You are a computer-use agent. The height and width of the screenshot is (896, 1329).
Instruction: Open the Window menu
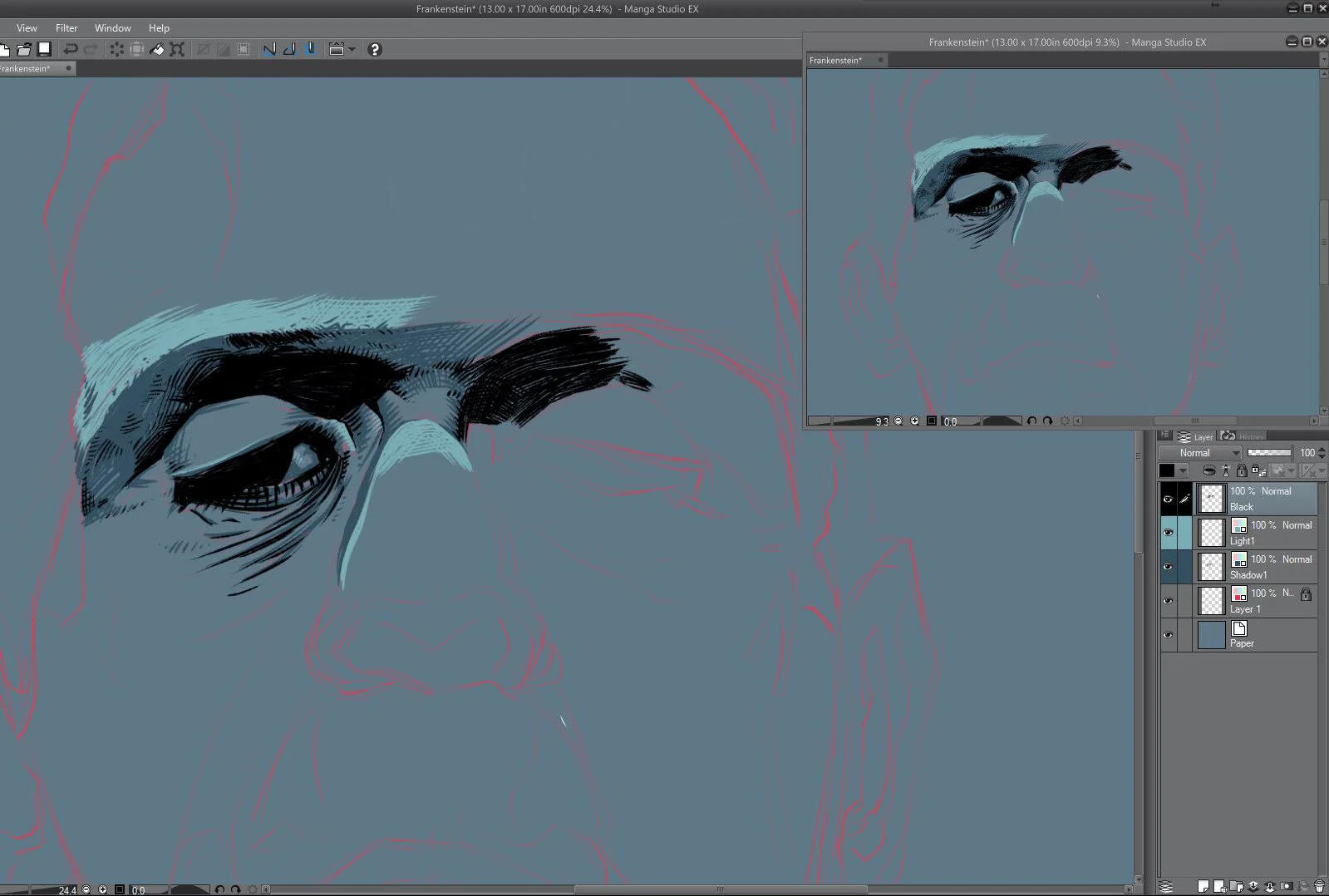coord(112,28)
